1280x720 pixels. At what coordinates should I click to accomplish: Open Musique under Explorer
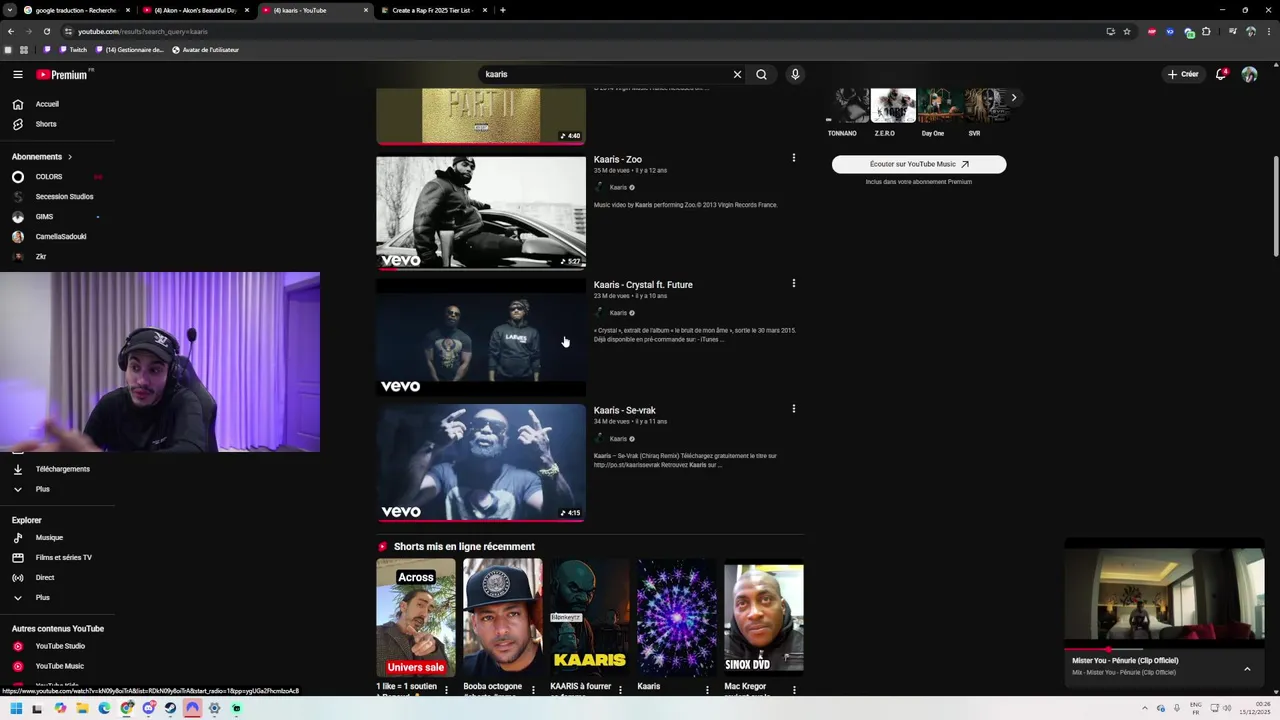(49, 538)
